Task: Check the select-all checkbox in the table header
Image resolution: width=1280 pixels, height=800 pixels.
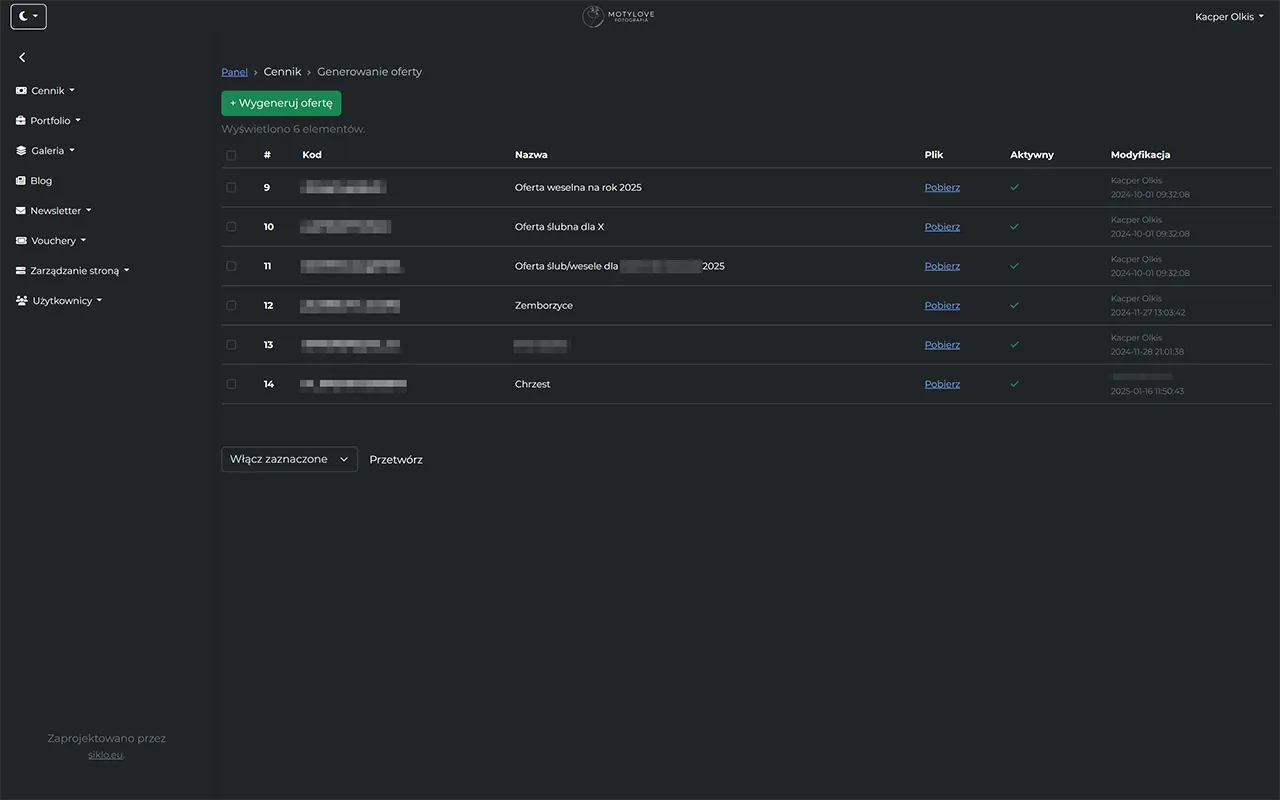Action: (x=231, y=155)
